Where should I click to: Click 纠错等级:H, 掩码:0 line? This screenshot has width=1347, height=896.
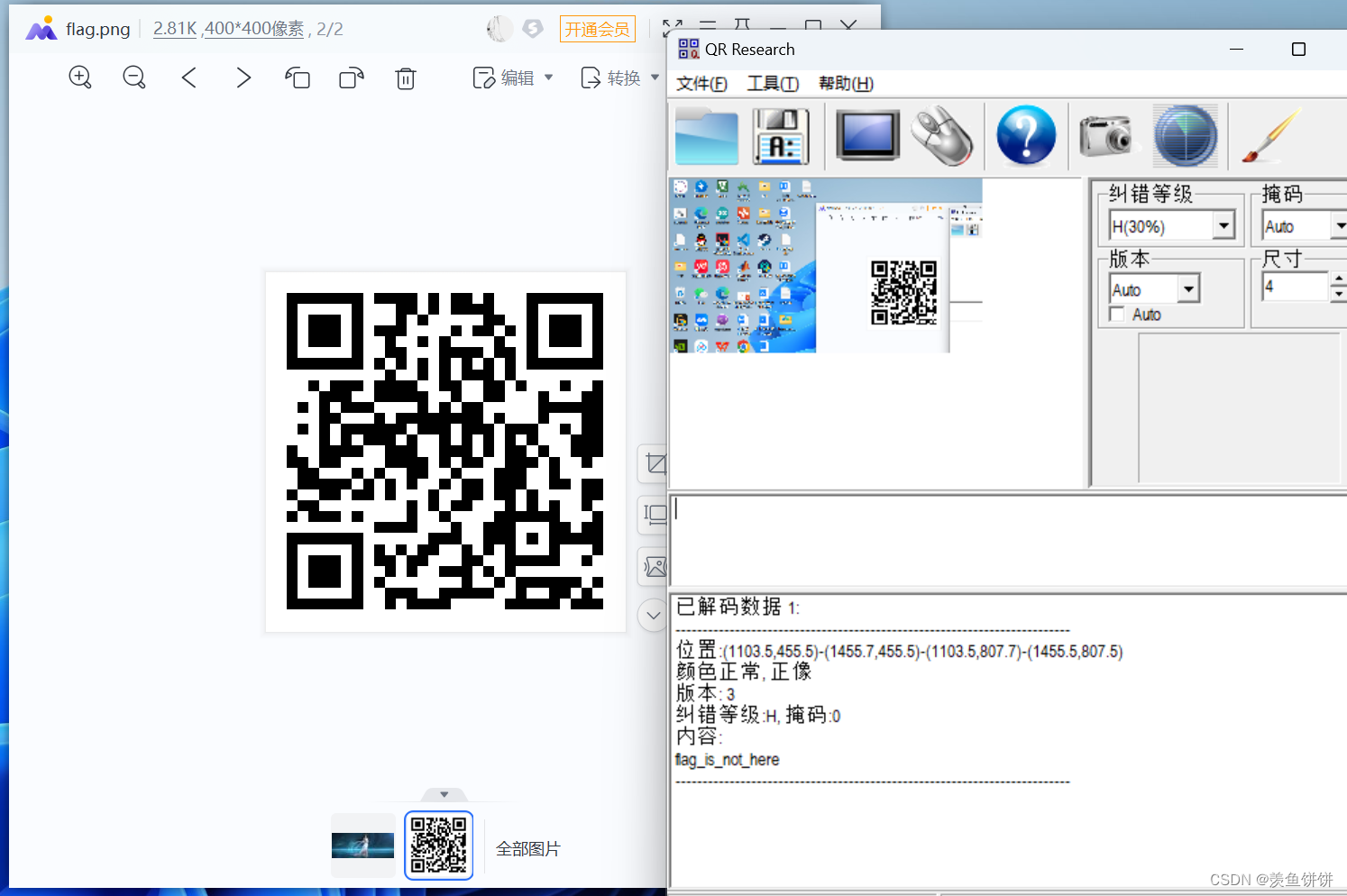click(757, 715)
